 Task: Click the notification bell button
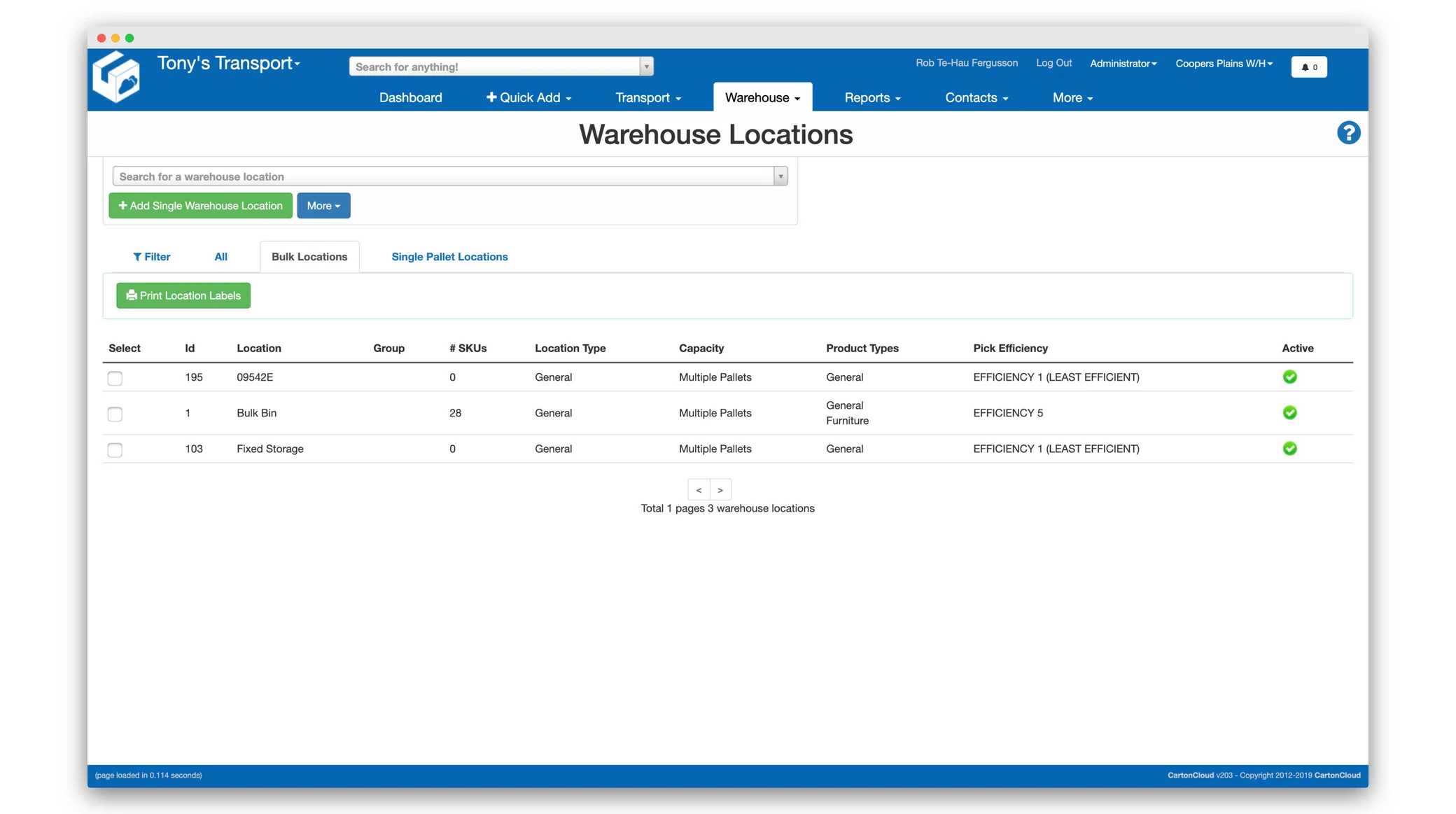1308,67
